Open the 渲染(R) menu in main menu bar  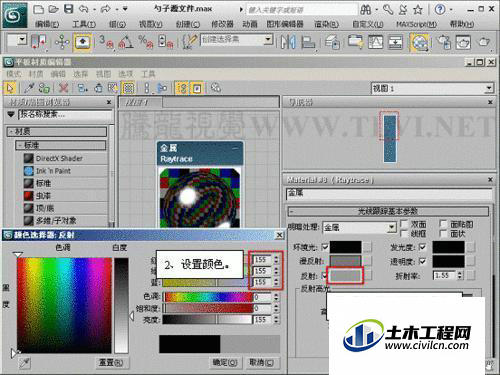pos(326,24)
